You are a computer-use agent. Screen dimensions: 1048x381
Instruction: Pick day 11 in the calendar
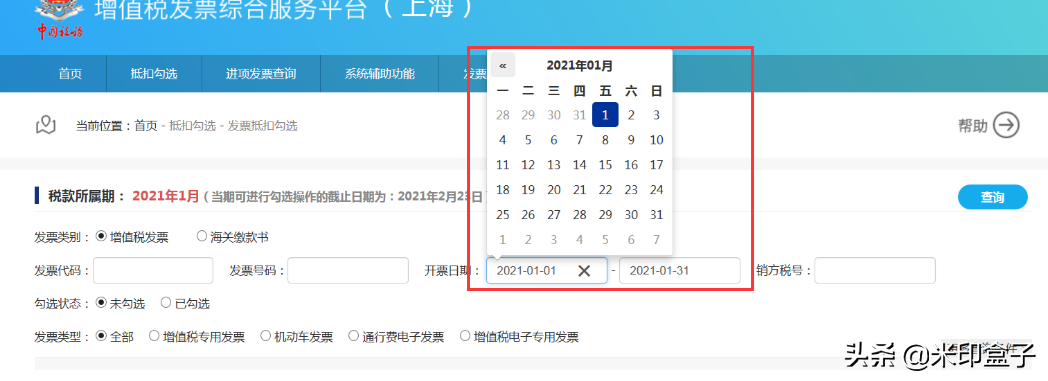point(503,165)
